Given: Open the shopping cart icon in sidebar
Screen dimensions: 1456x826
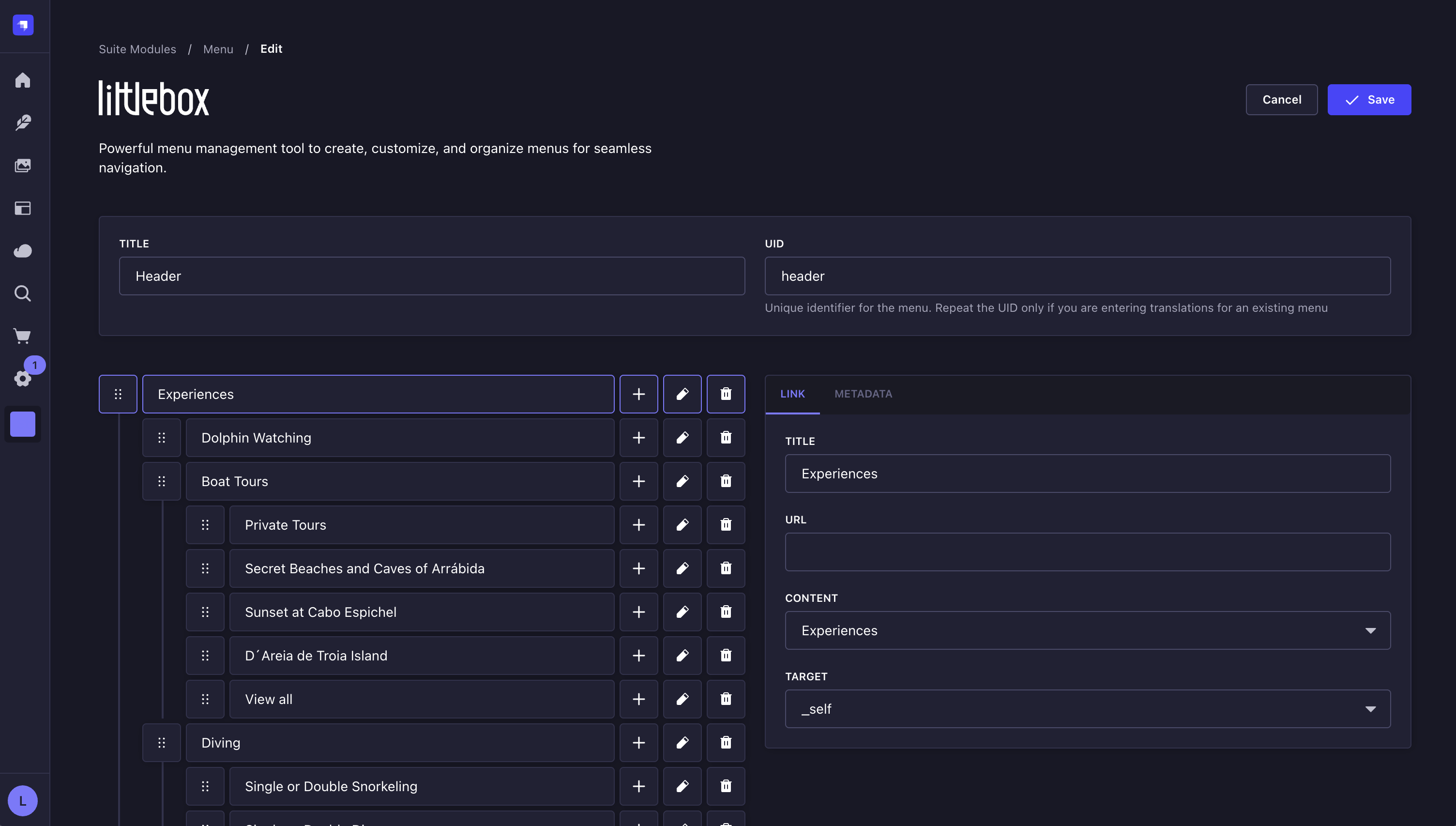Looking at the screenshot, I should 23,336.
